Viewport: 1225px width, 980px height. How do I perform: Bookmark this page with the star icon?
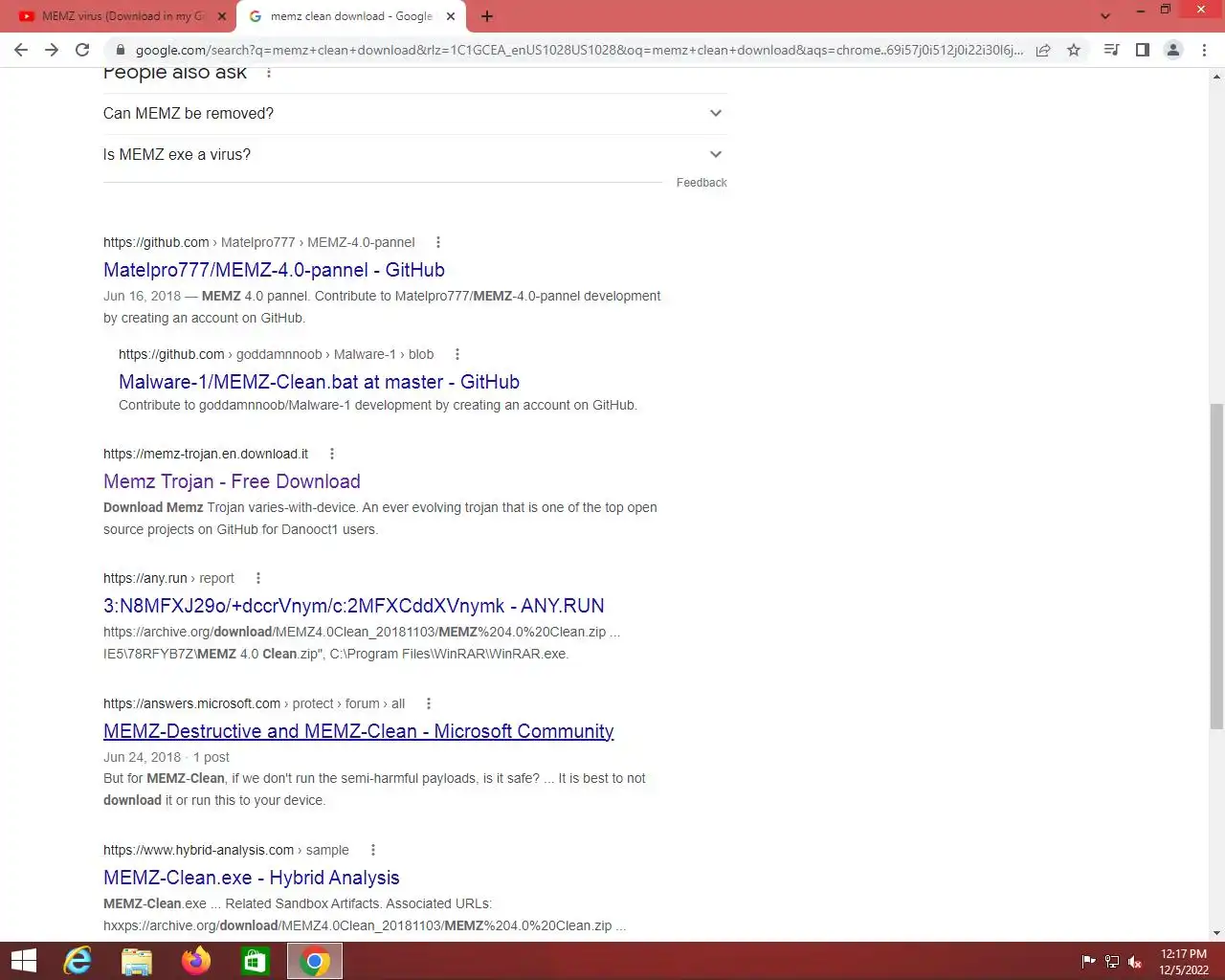click(1074, 50)
